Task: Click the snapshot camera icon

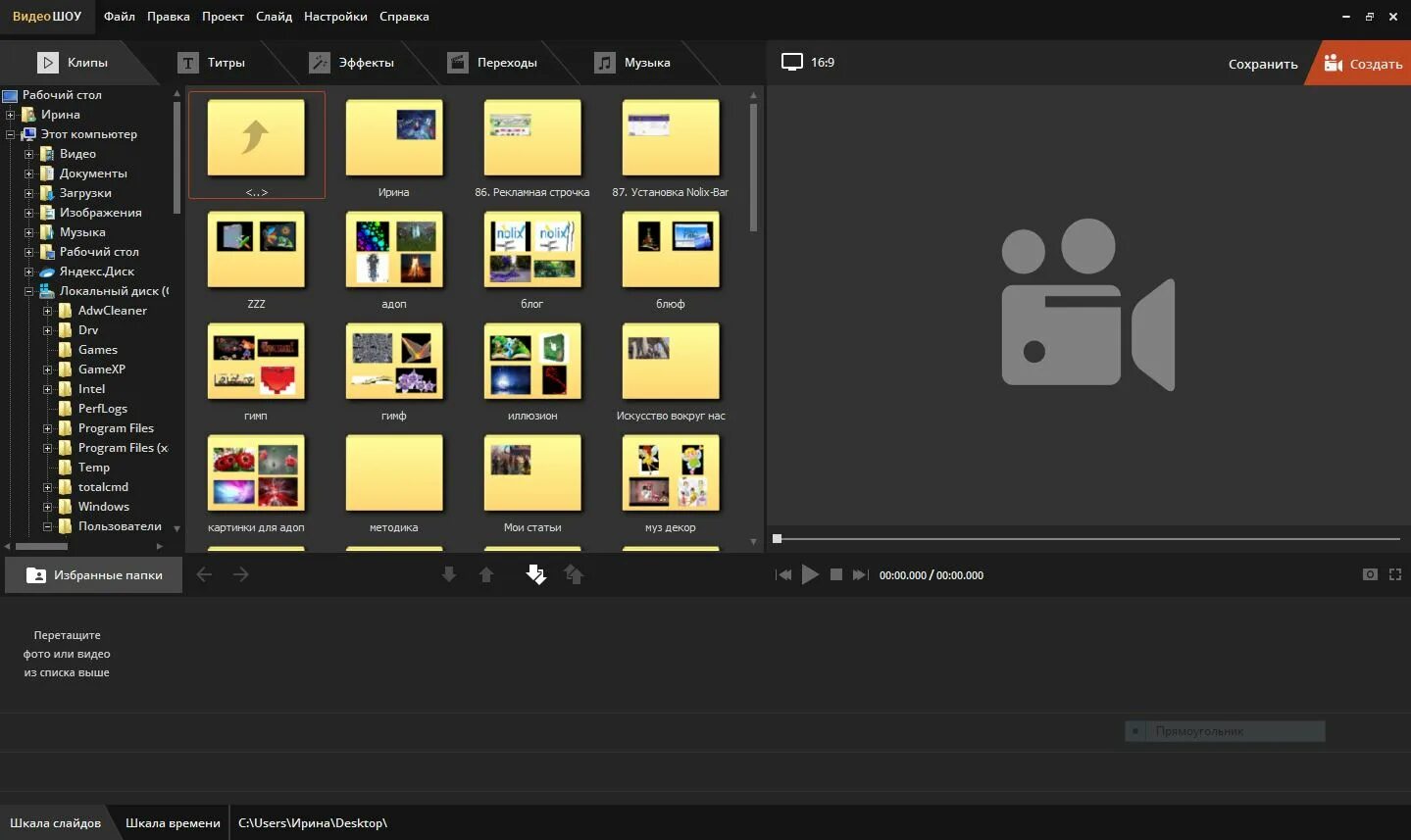Action: pos(1370,574)
